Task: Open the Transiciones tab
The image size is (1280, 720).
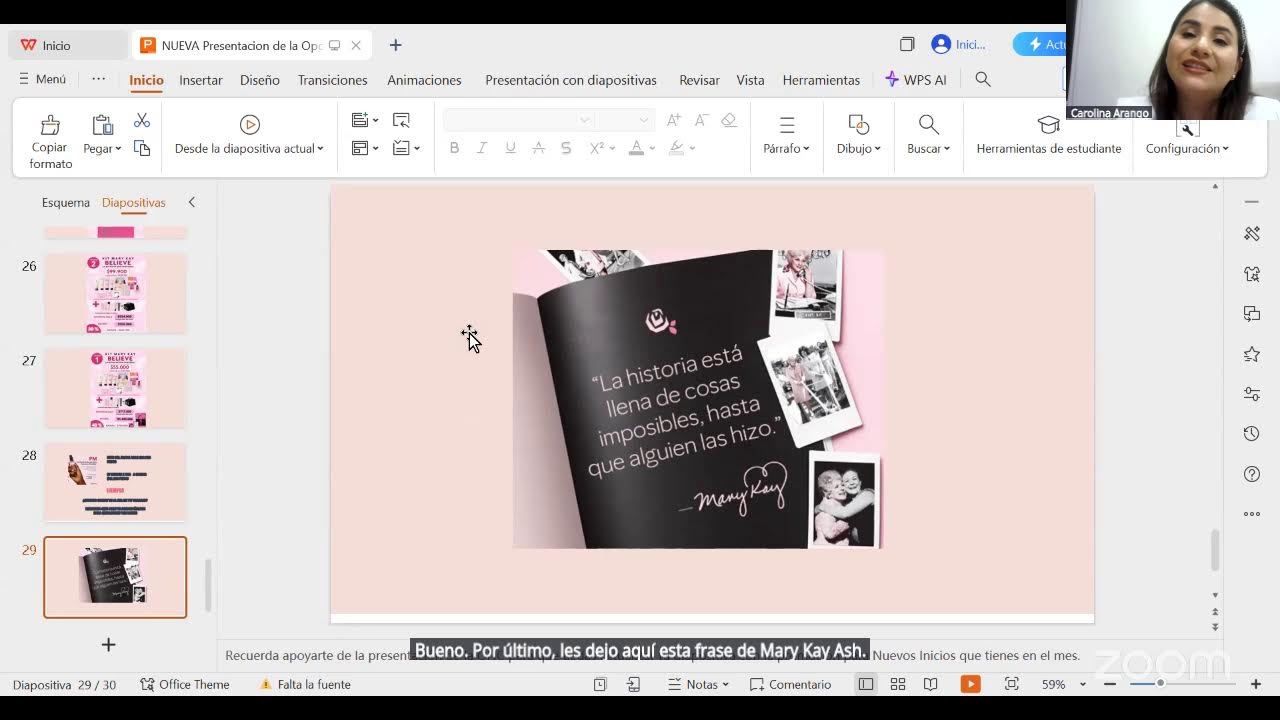Action: 333,80
